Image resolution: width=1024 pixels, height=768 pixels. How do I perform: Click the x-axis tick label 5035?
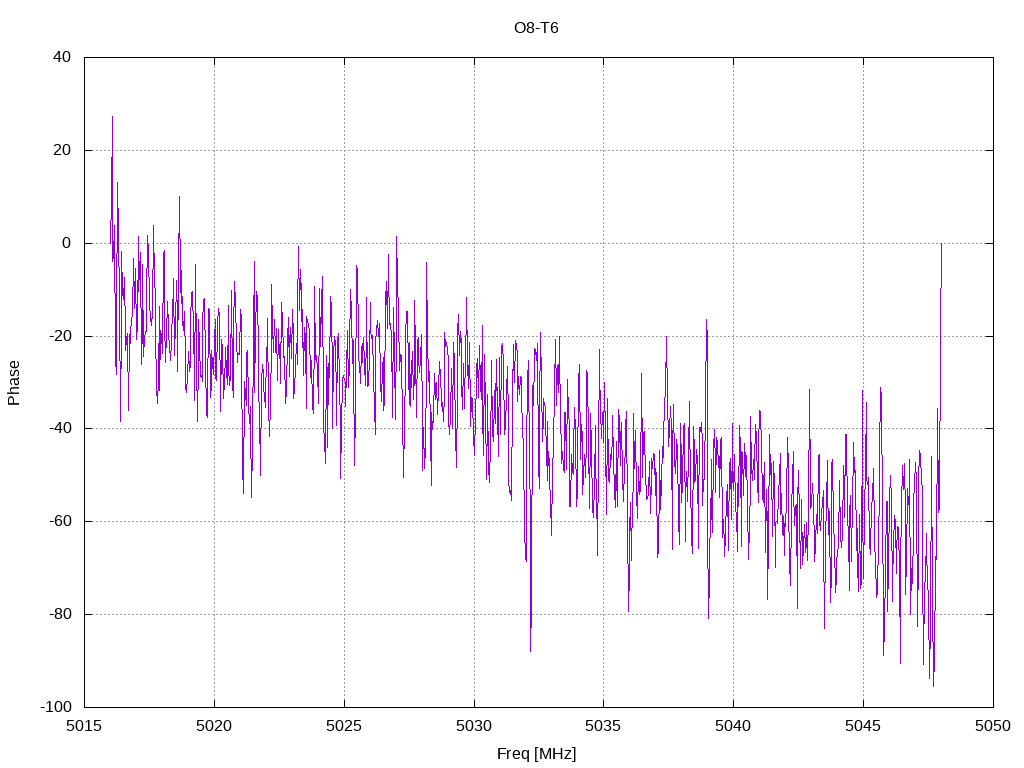click(603, 726)
